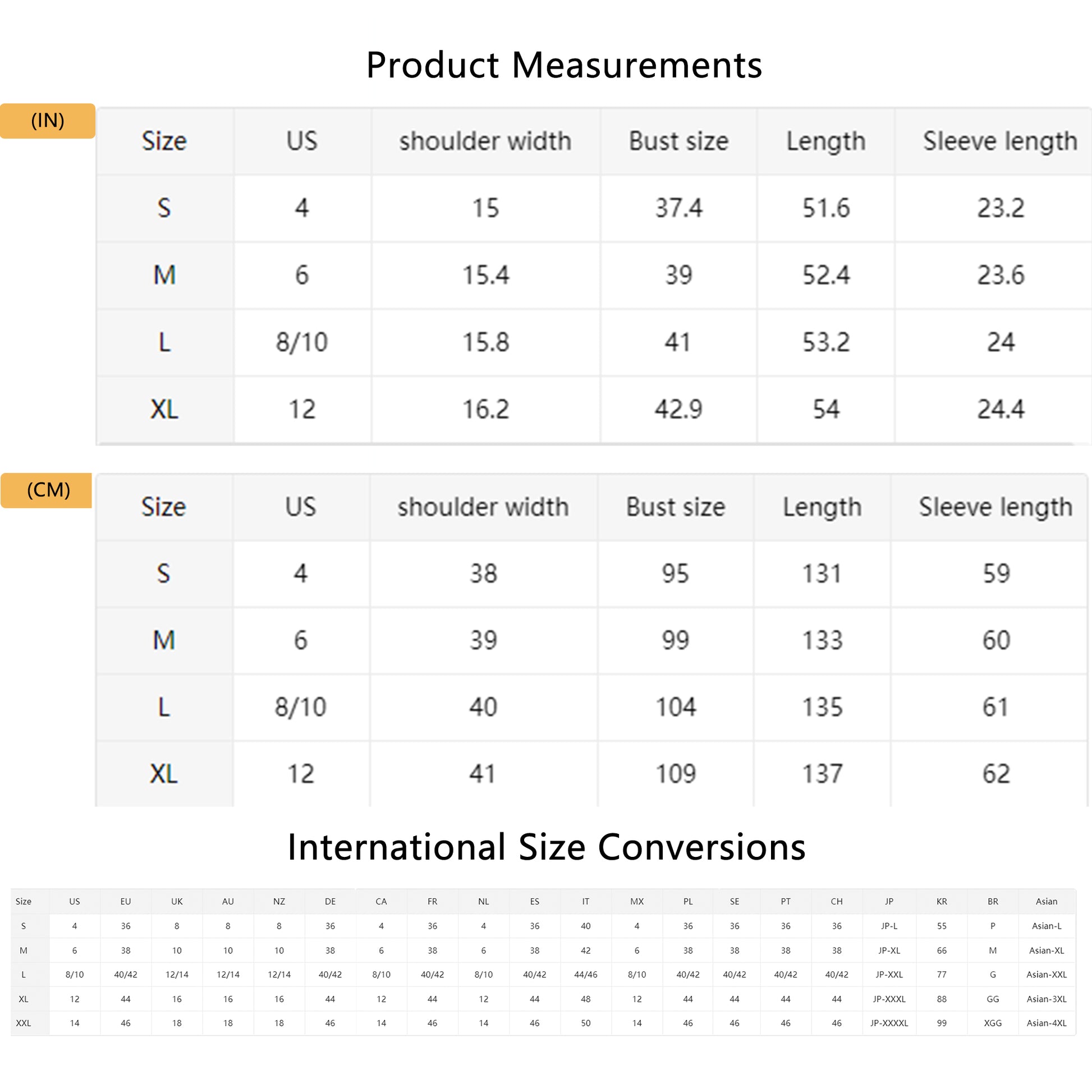Viewport: 1092px width, 1092px height.
Task: Select the 24.4 sleeve length cell
Action: click(1001, 409)
